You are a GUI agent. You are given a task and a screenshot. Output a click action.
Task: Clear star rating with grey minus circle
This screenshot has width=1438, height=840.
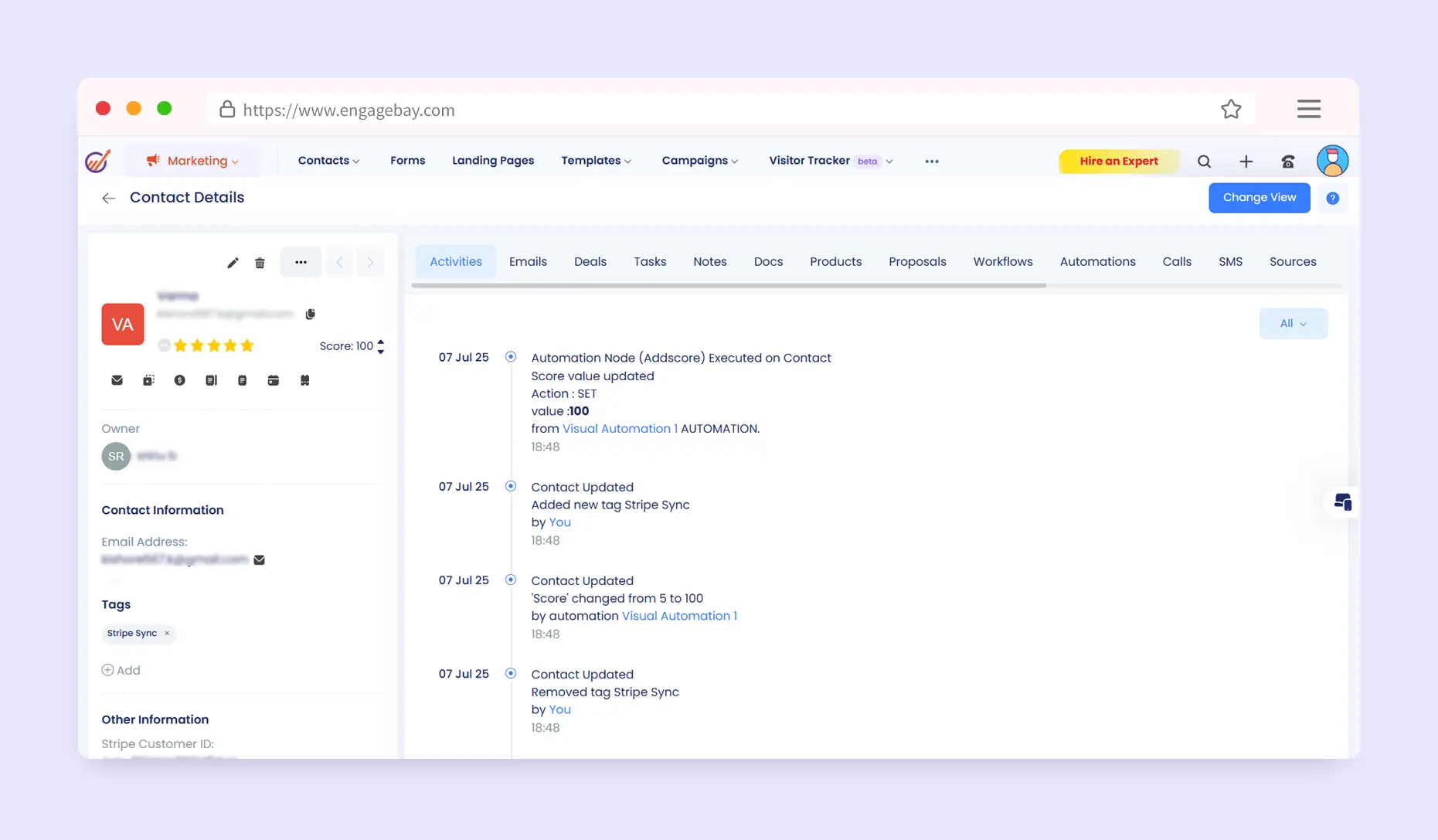(164, 345)
